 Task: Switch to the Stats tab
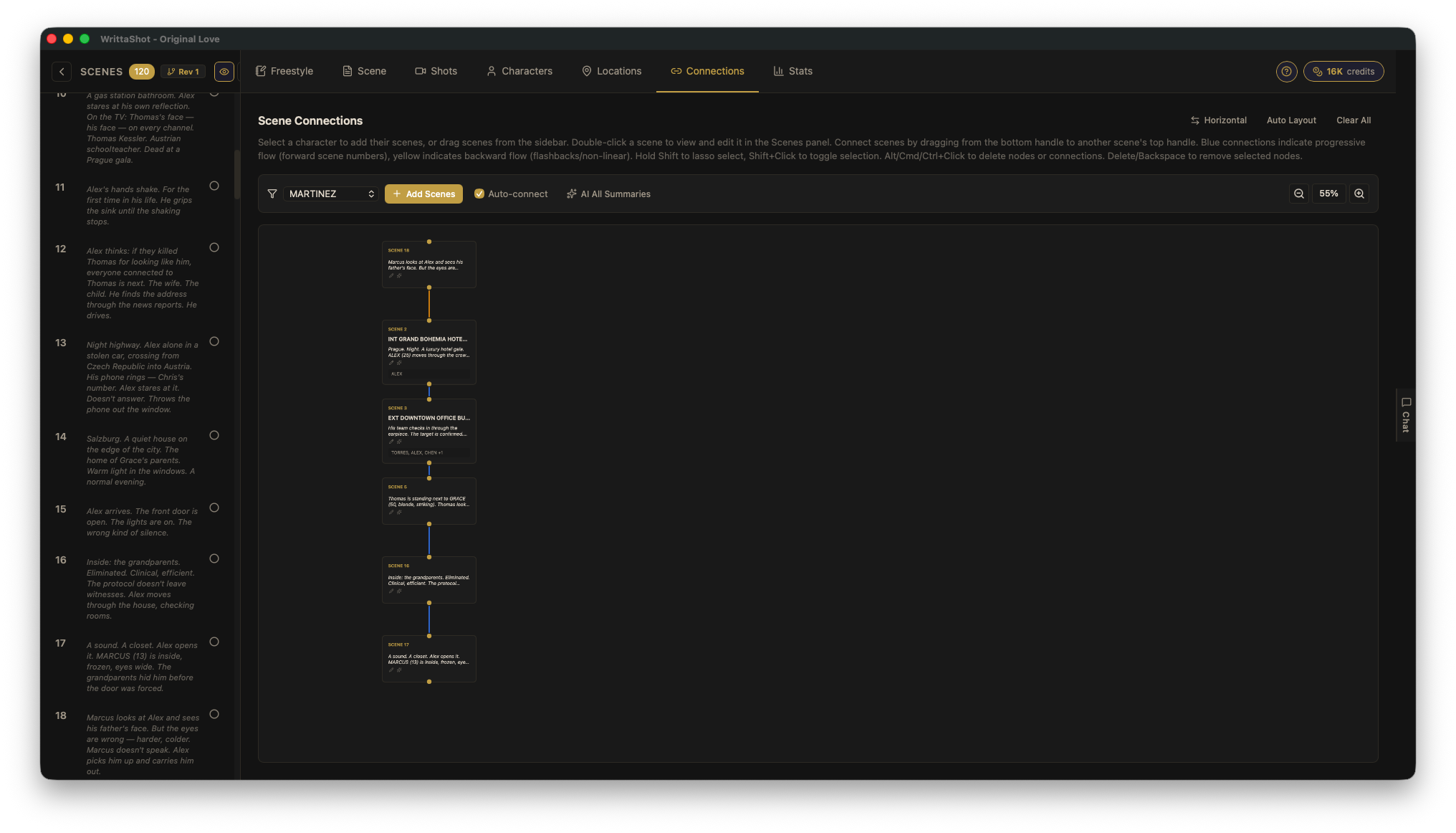click(x=792, y=72)
